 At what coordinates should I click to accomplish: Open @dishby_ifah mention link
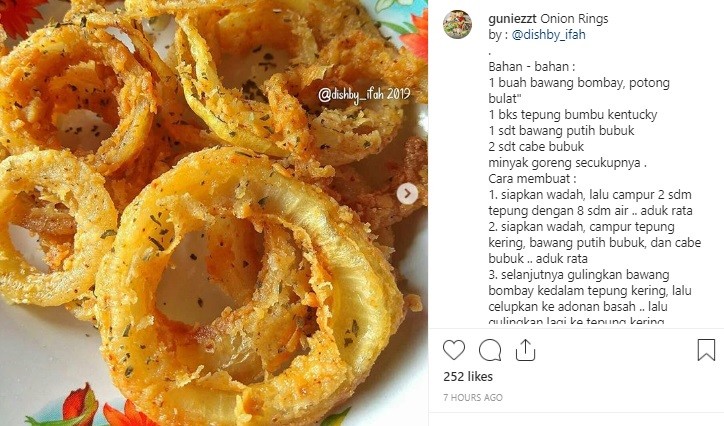pos(549,35)
